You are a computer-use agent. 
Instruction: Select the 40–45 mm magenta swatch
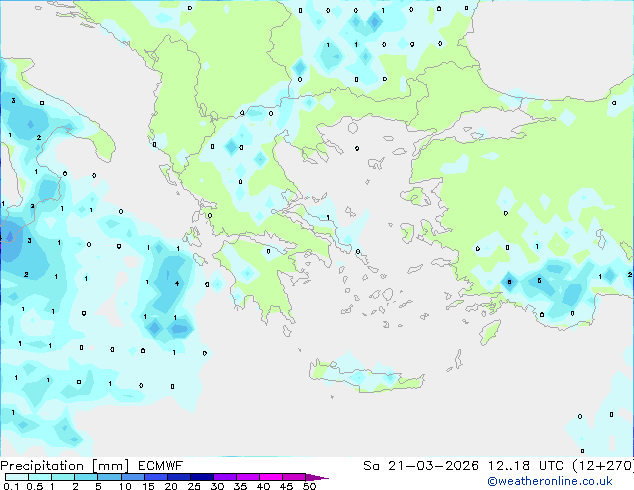tap(271, 477)
